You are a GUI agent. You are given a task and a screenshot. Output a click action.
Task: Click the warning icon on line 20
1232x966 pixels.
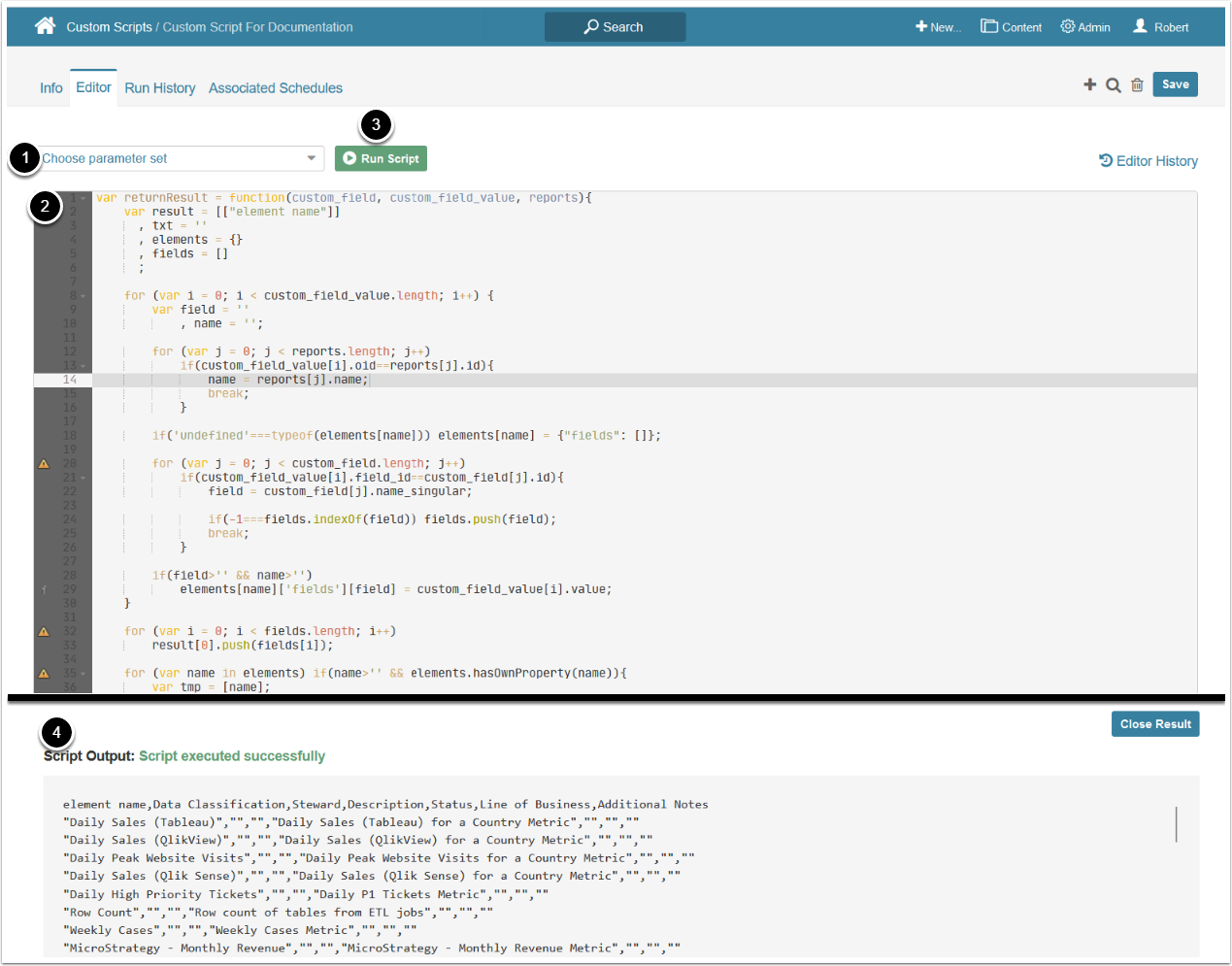(x=44, y=464)
